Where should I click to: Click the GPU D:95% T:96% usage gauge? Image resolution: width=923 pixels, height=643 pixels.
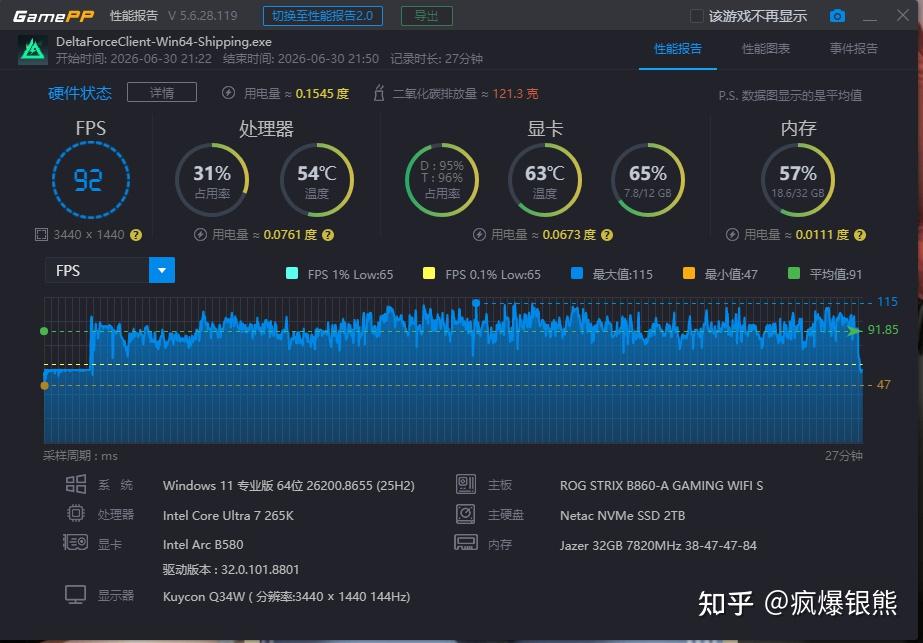pyautogui.click(x=441, y=180)
